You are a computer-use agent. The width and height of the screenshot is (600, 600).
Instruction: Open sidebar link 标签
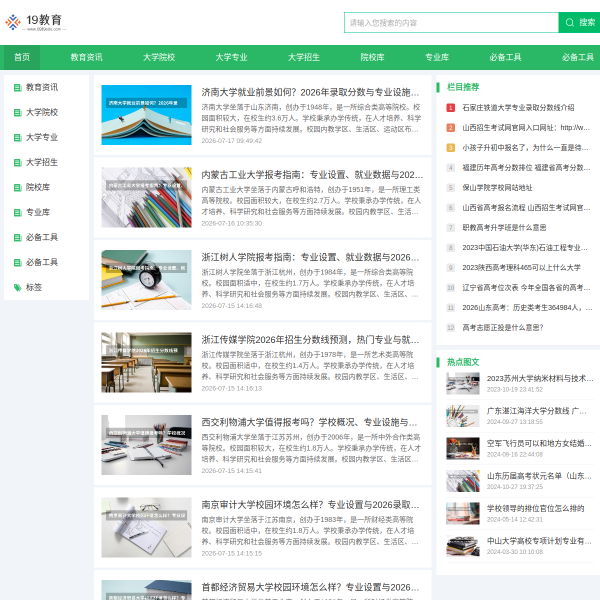coord(34,287)
